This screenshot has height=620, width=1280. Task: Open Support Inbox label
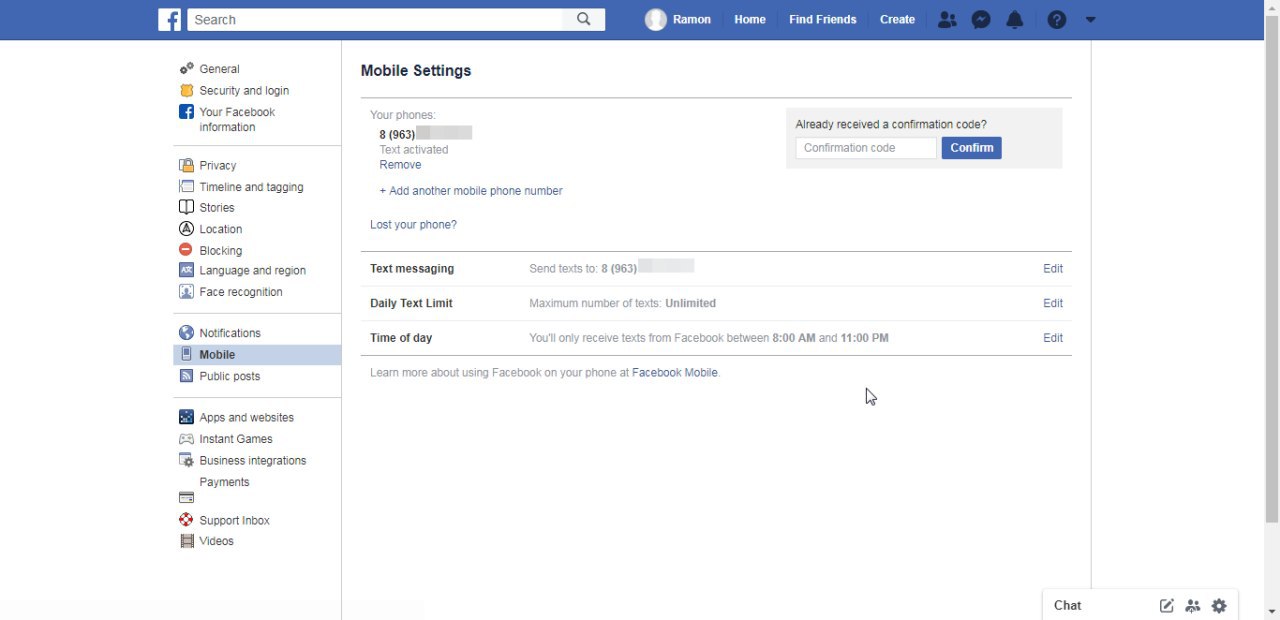[235, 520]
